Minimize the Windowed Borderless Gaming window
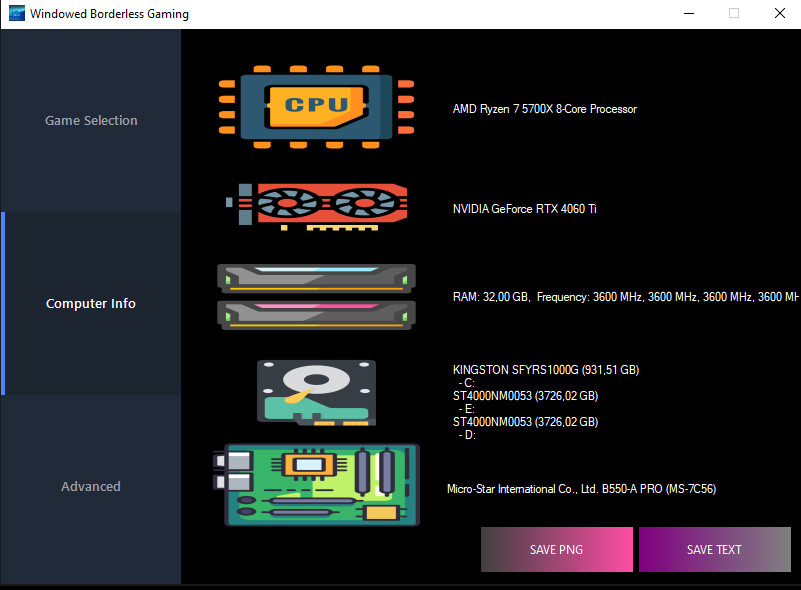 click(x=688, y=14)
